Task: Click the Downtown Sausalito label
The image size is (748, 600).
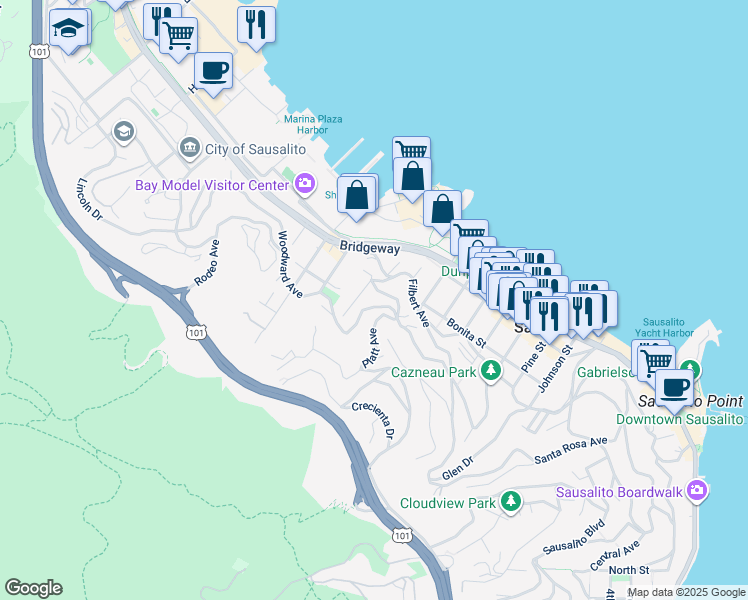Action: (679, 419)
